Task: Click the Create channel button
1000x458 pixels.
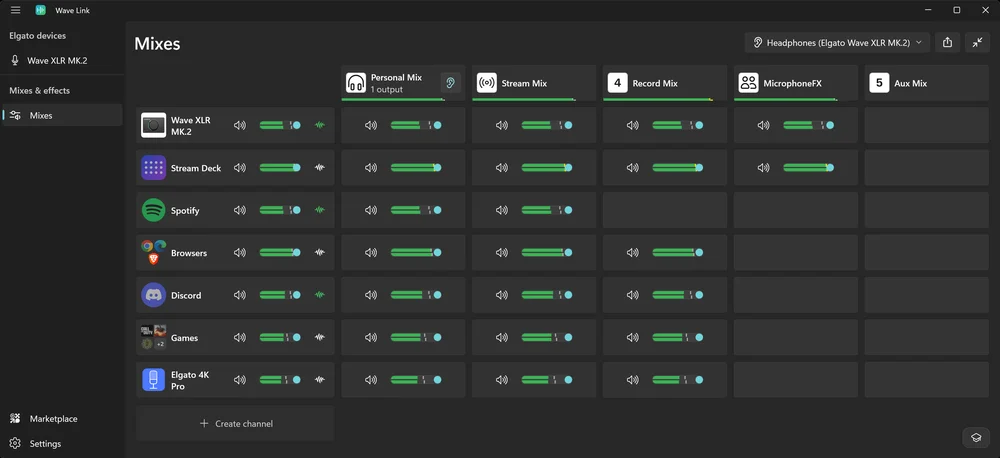Action: (235, 424)
